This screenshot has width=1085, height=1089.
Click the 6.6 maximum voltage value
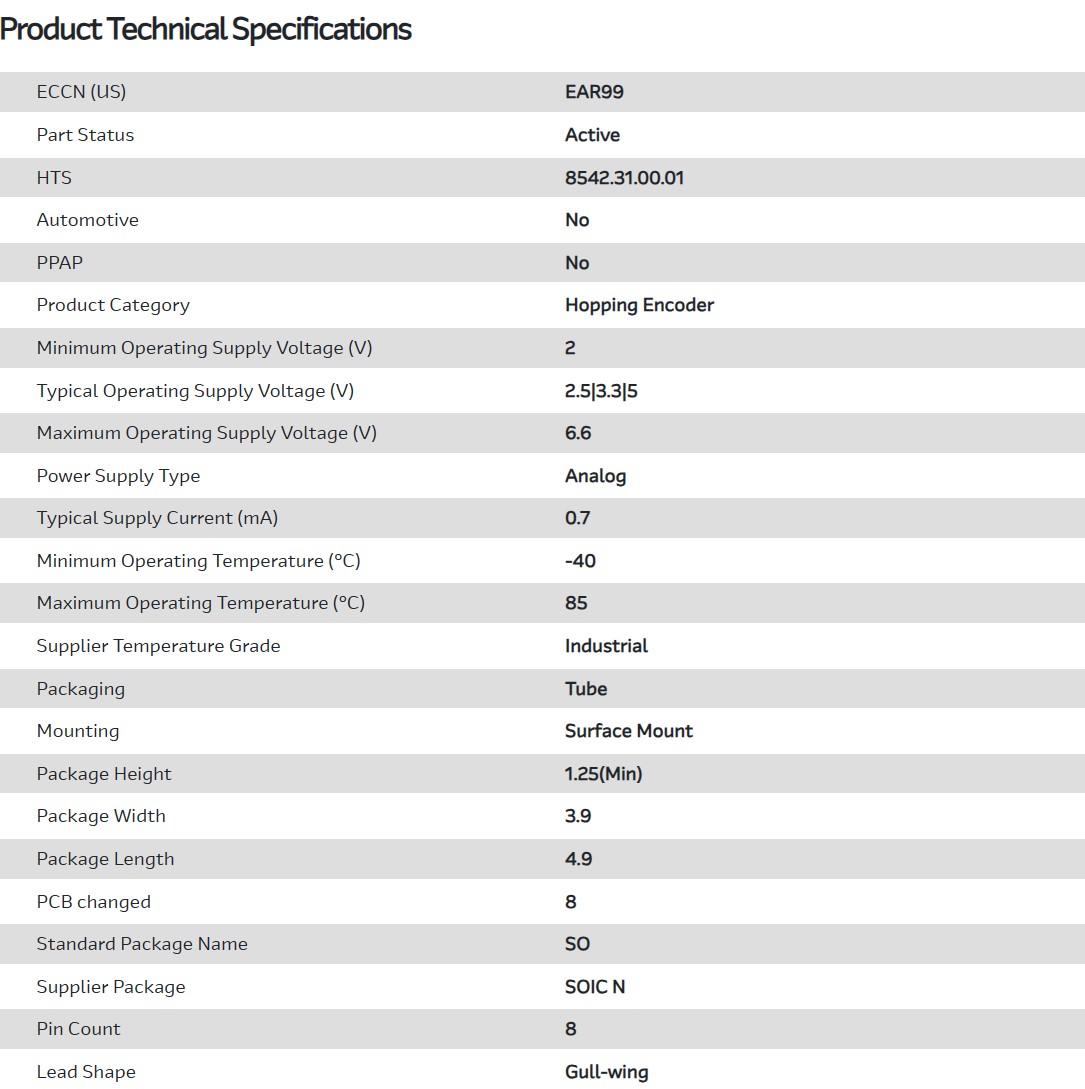pos(578,433)
